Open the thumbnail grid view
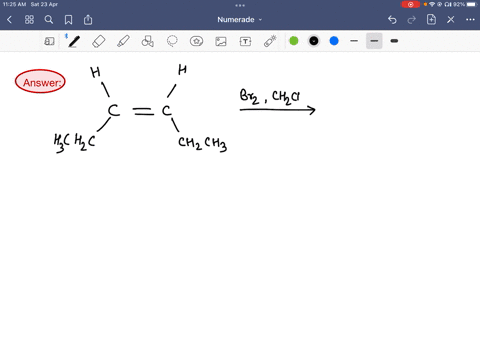The width and height of the screenshot is (480, 360). (x=29, y=20)
